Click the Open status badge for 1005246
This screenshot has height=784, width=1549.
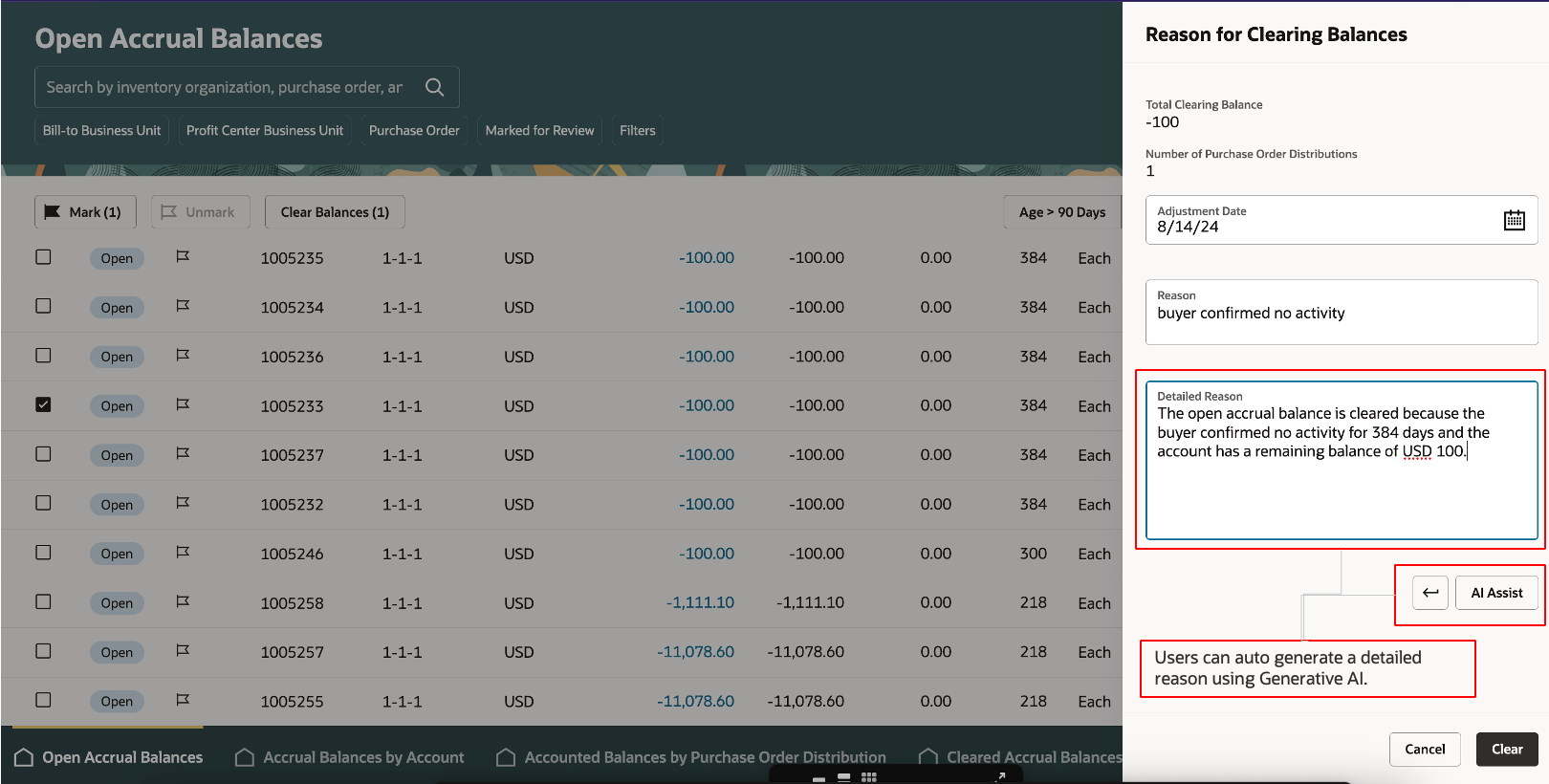(x=117, y=554)
